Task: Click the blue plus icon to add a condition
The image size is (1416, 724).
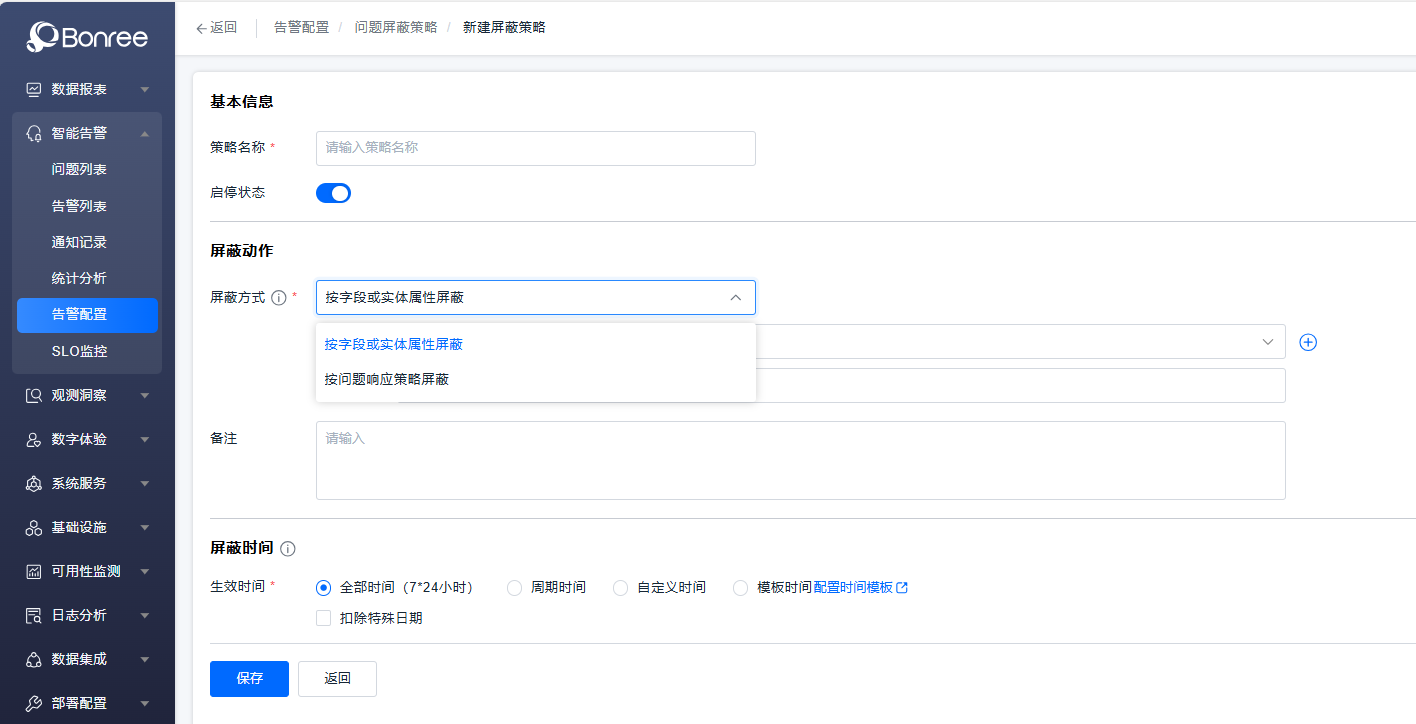Action: [x=1308, y=341]
